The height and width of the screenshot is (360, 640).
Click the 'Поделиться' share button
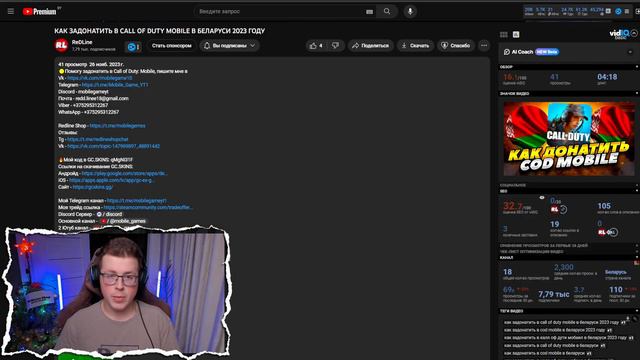click(370, 46)
